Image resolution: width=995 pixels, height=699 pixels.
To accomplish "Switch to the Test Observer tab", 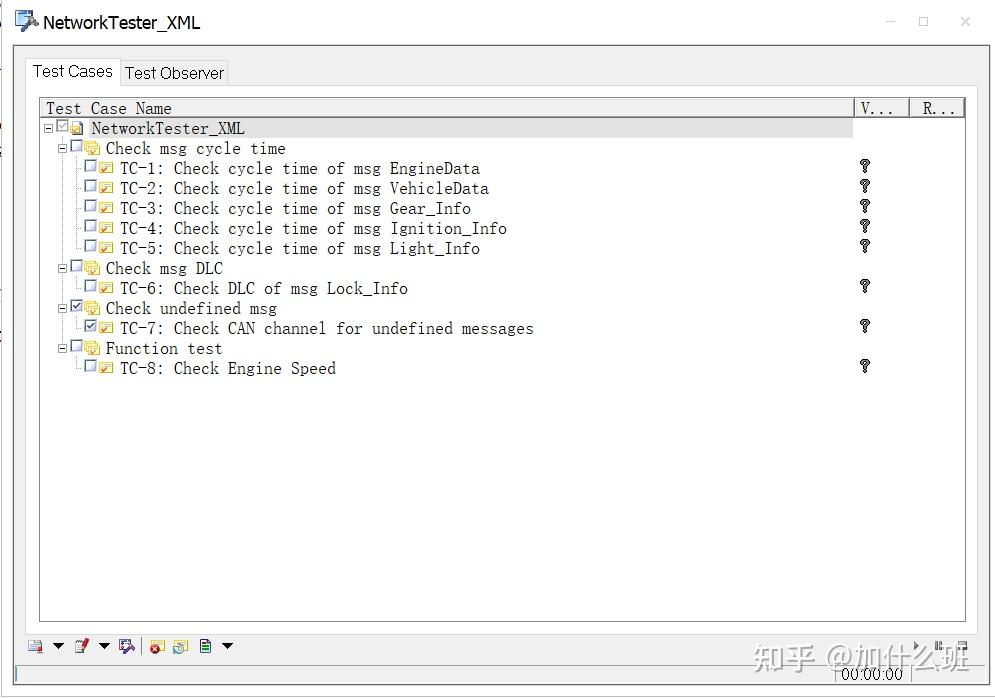I will (174, 72).
